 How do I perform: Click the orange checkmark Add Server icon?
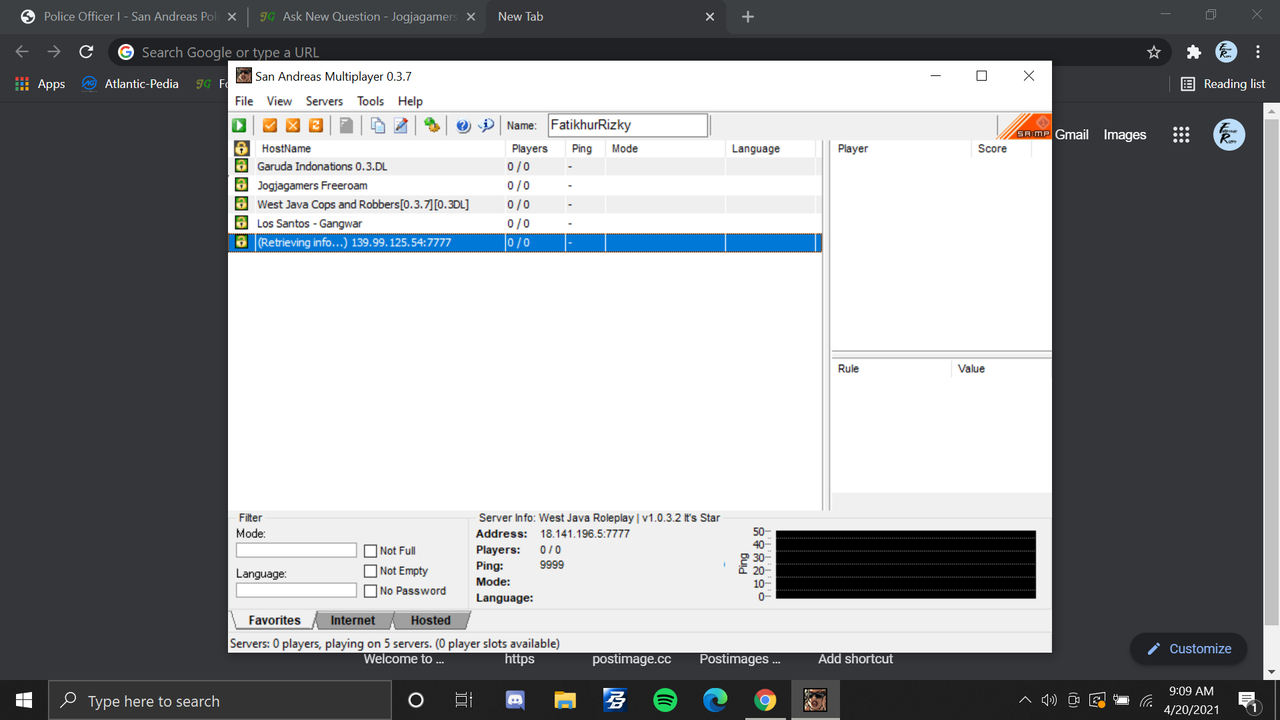270,125
